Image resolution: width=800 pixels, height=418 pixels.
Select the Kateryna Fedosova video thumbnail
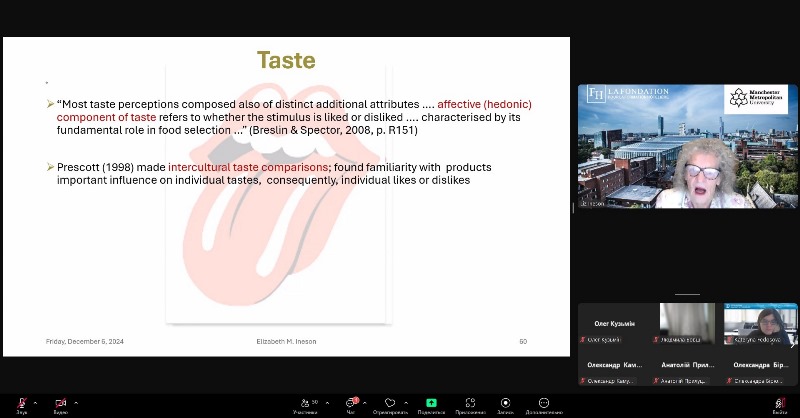(760, 324)
